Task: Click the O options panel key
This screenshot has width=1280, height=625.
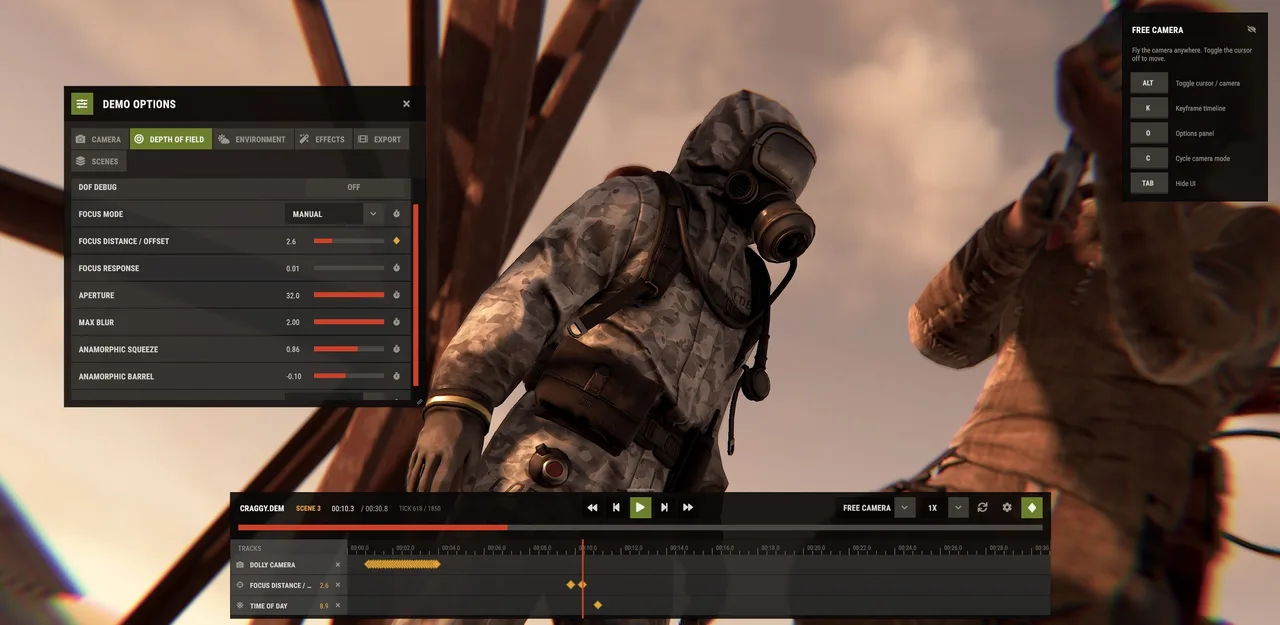Action: pyautogui.click(x=1149, y=133)
